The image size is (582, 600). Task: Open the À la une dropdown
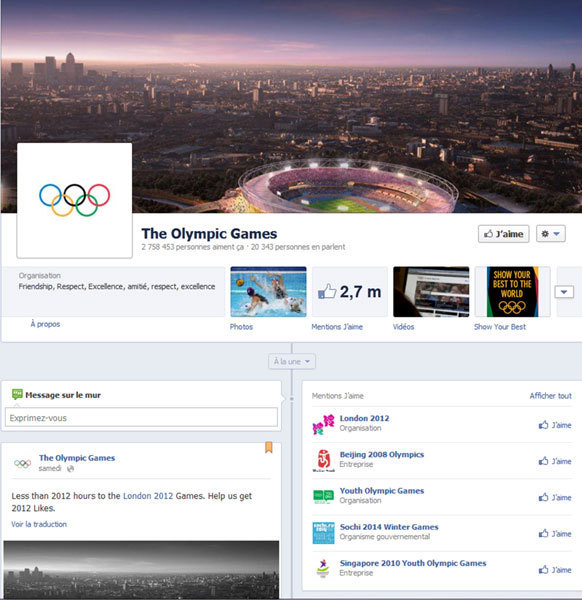click(x=292, y=361)
